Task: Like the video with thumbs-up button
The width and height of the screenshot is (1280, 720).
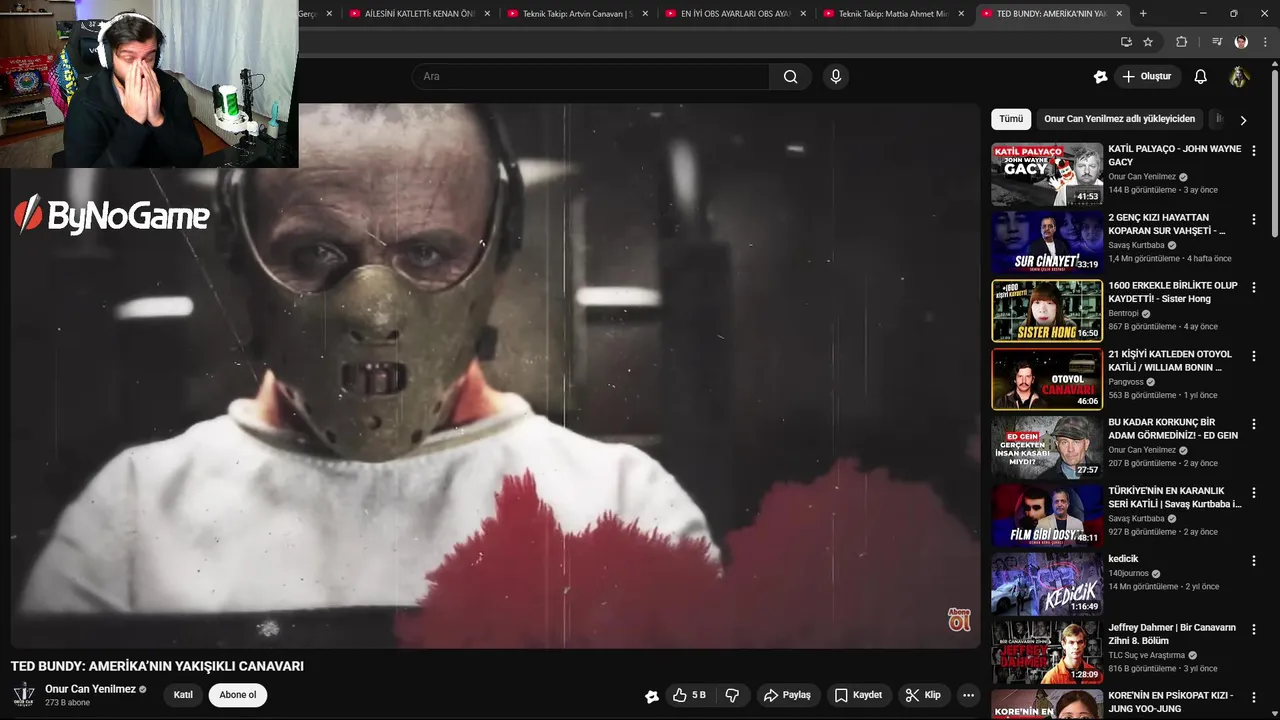Action: 690,695
